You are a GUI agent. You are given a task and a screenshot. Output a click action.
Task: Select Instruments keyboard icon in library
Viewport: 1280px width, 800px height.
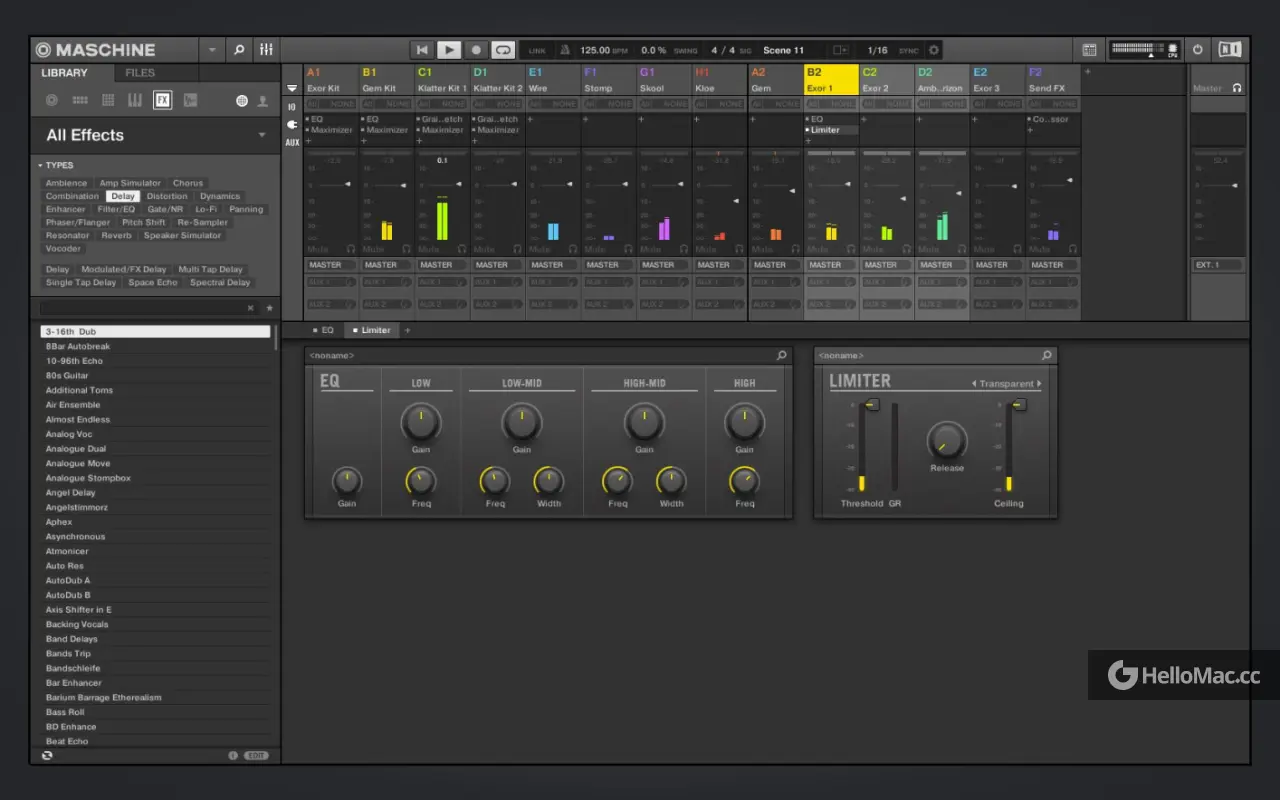(135, 100)
